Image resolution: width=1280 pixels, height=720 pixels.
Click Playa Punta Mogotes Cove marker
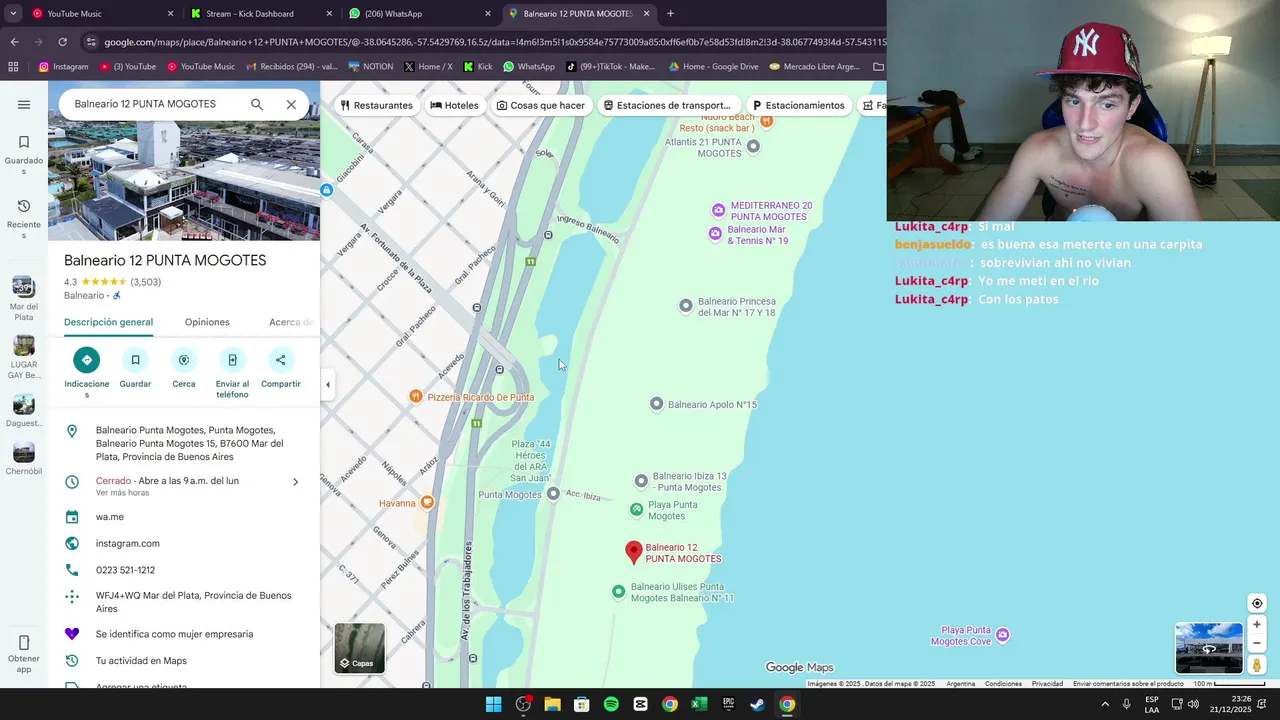click(x=1003, y=635)
